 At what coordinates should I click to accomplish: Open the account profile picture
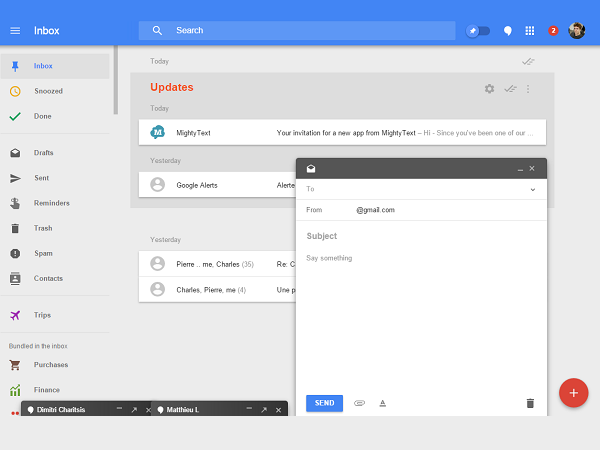point(577,31)
